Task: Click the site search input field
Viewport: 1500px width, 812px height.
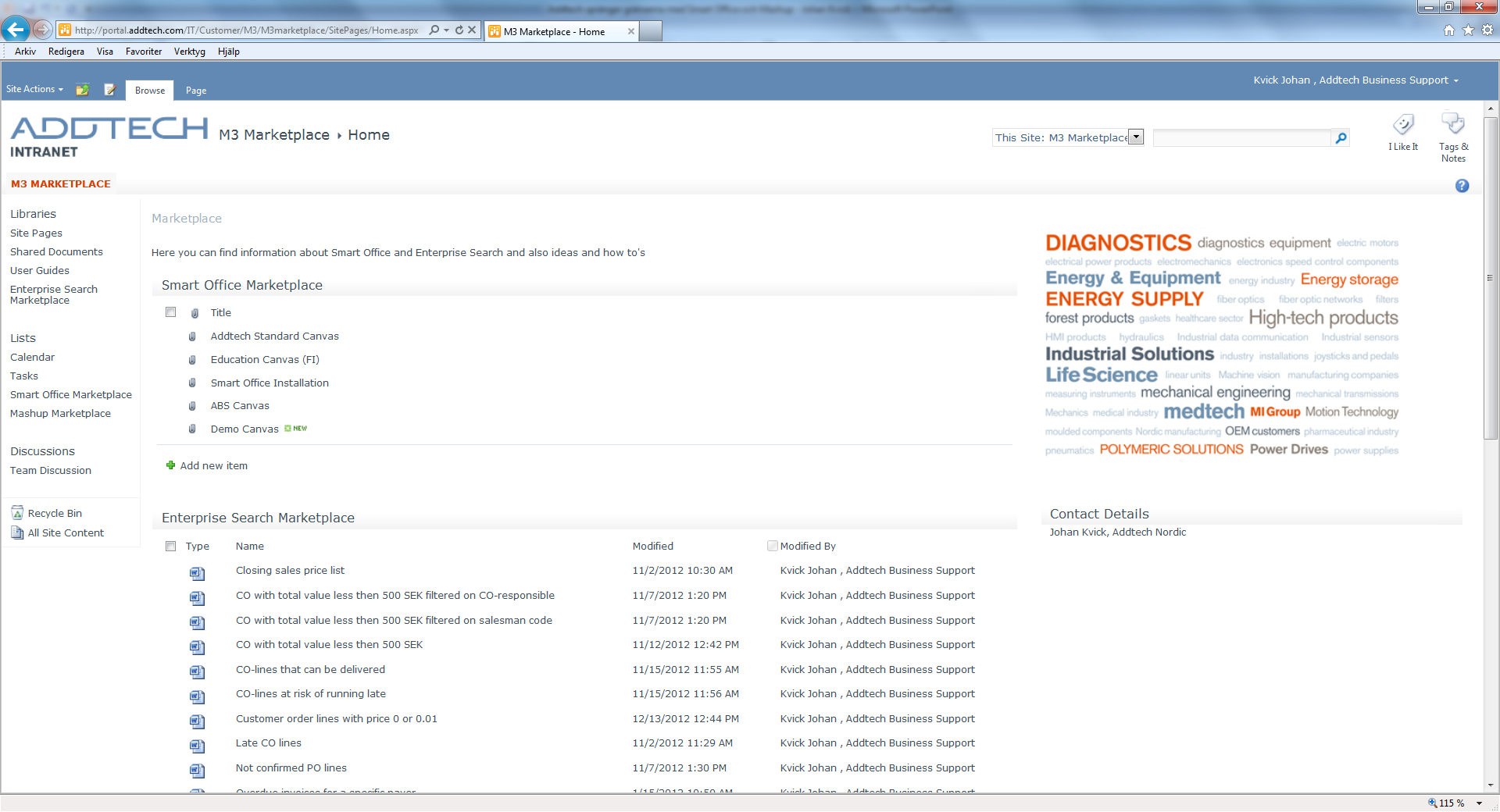Action: 1242,138
